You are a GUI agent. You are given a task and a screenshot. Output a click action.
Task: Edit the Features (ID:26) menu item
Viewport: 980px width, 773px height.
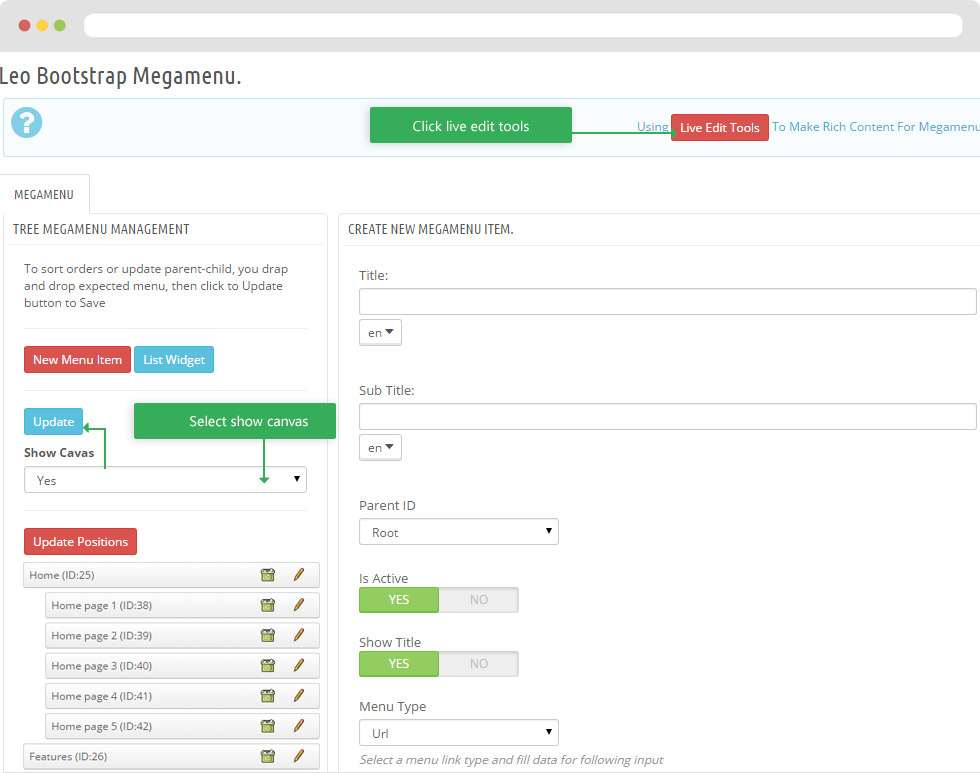[299, 756]
